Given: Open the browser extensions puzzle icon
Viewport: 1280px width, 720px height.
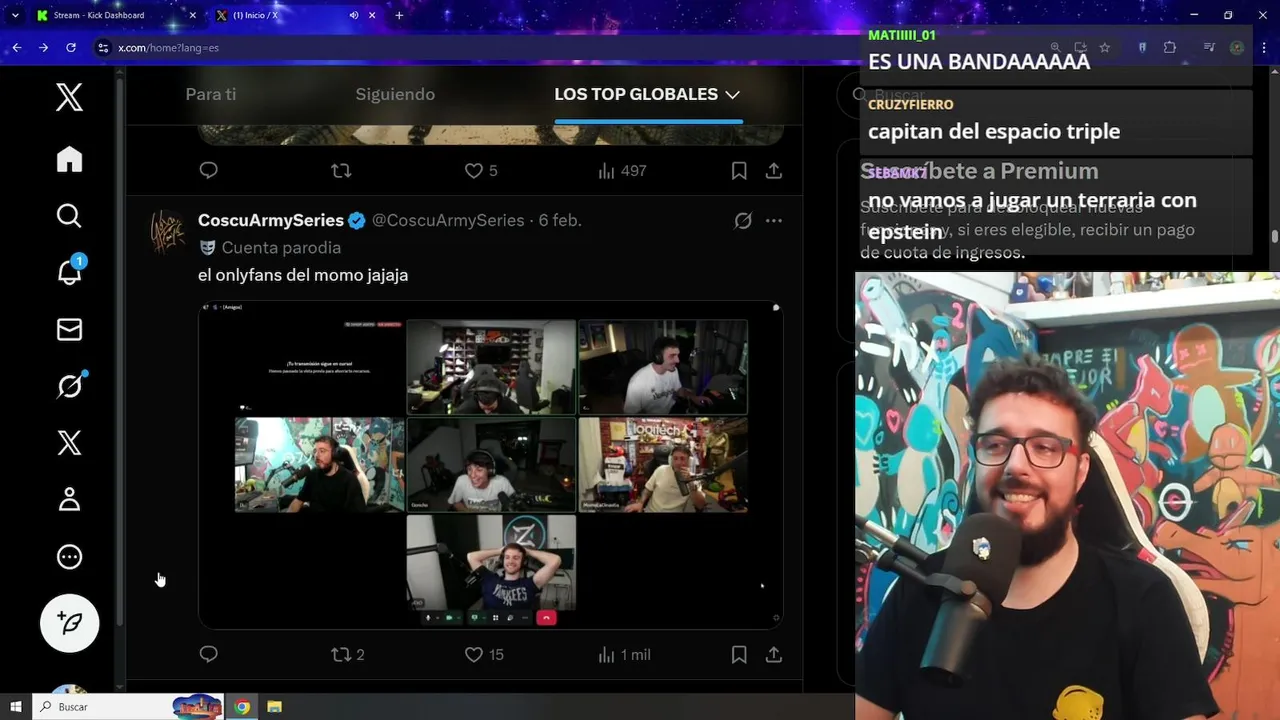Looking at the screenshot, I should click(x=1170, y=47).
